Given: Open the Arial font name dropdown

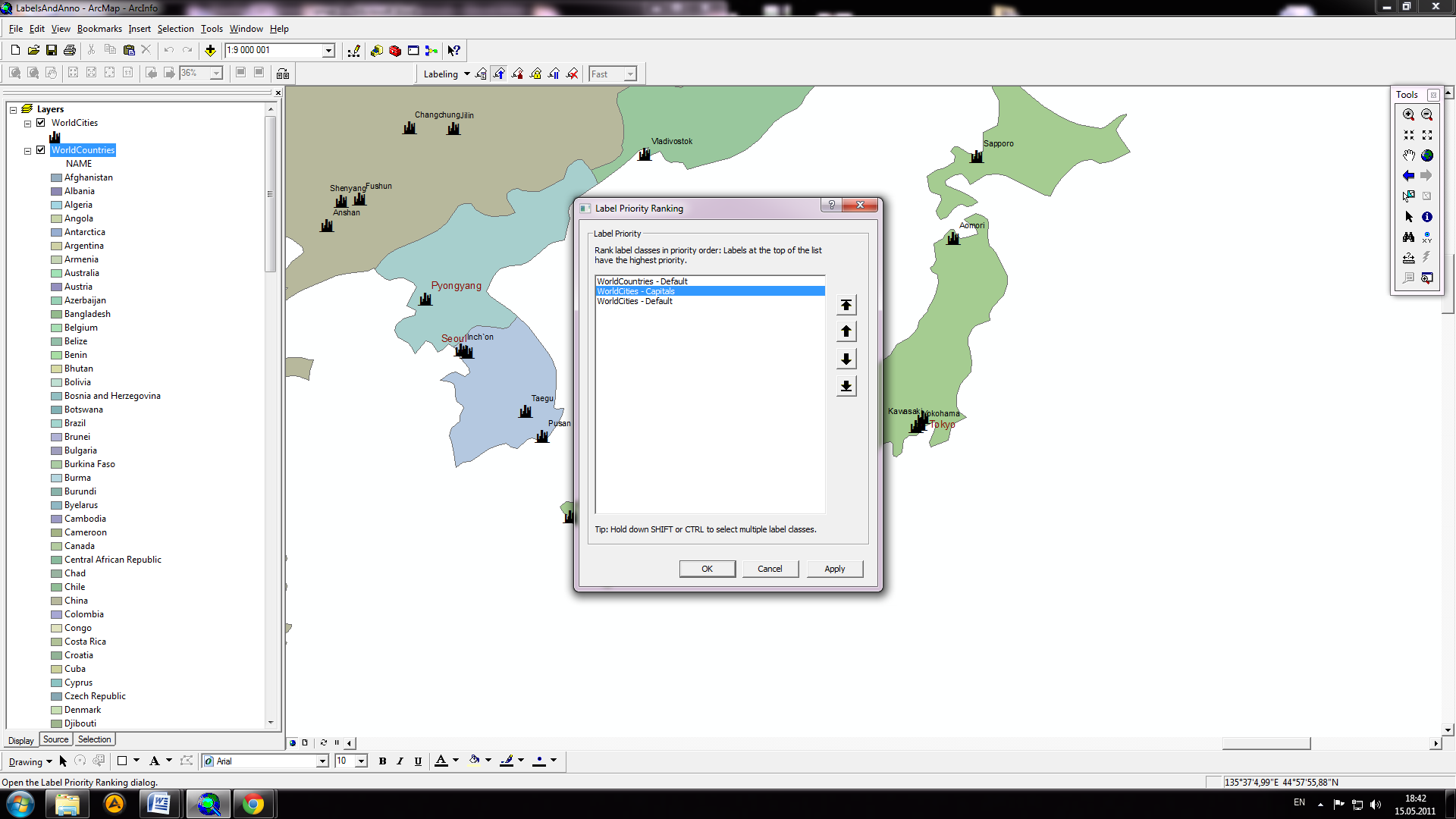Looking at the screenshot, I should point(322,761).
